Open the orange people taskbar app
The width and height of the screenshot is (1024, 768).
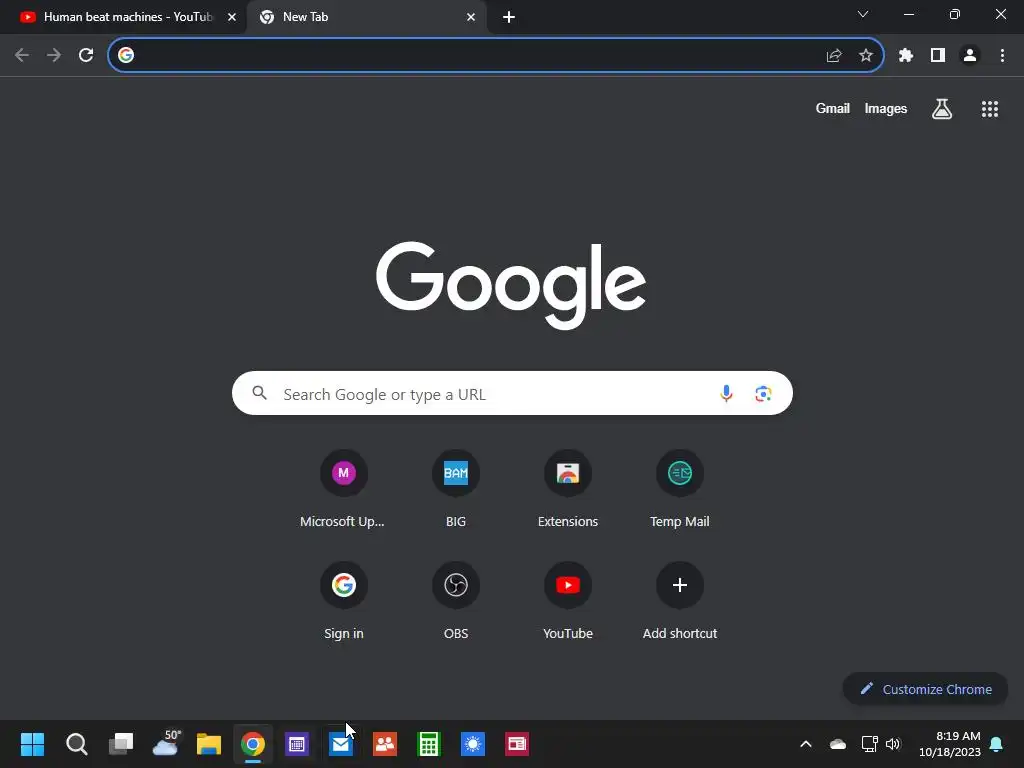tap(385, 744)
